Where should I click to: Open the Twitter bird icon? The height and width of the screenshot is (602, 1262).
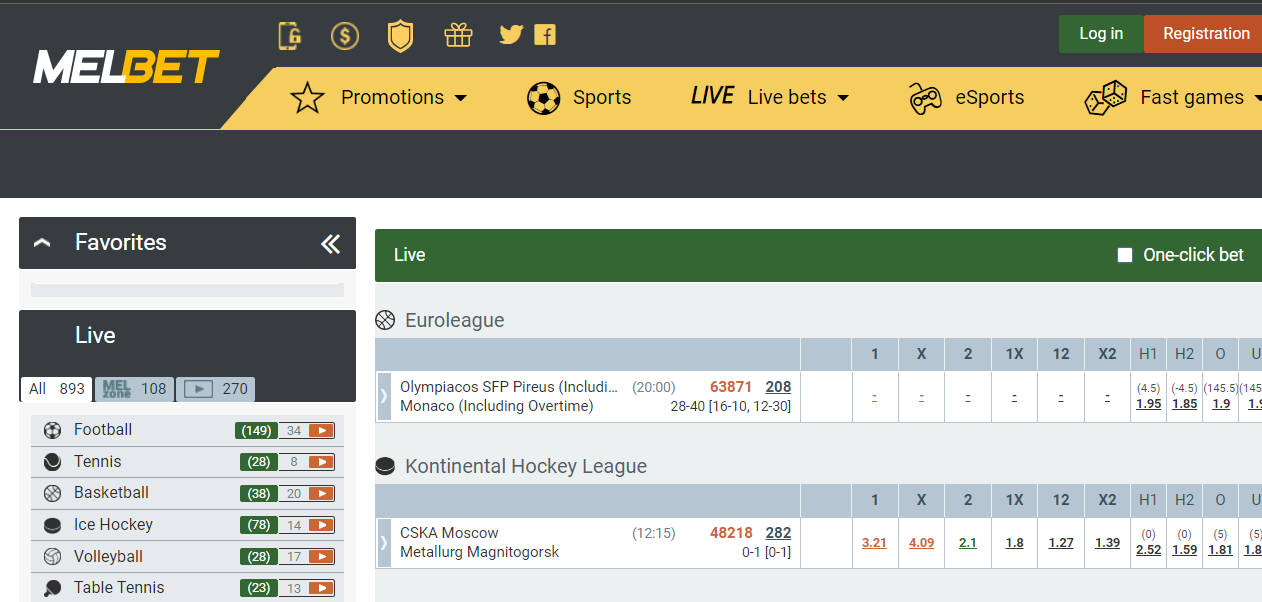[511, 35]
